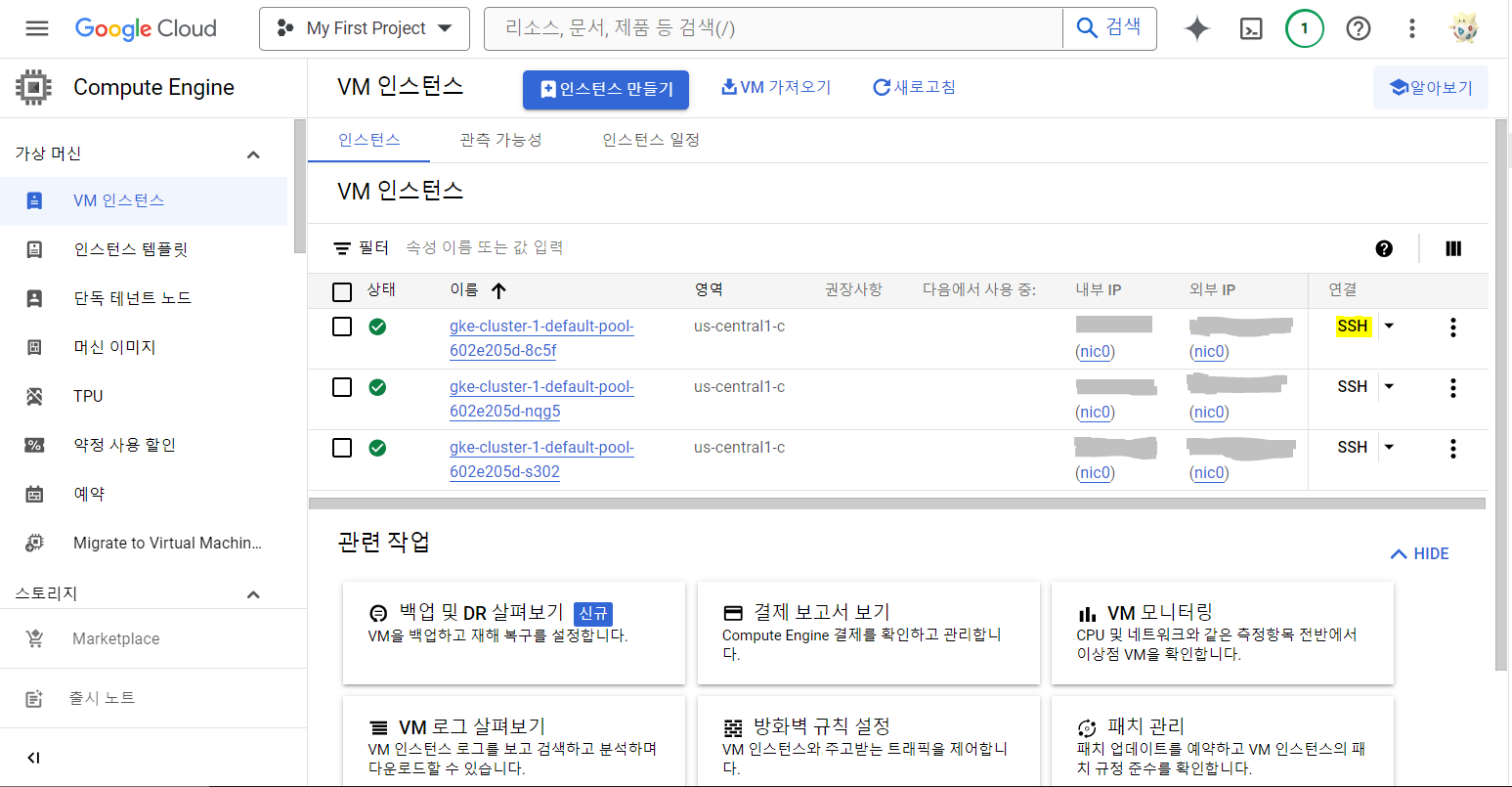Check the box for instance 602e205d-s302
The width and height of the screenshot is (1512, 787).
tap(342, 448)
